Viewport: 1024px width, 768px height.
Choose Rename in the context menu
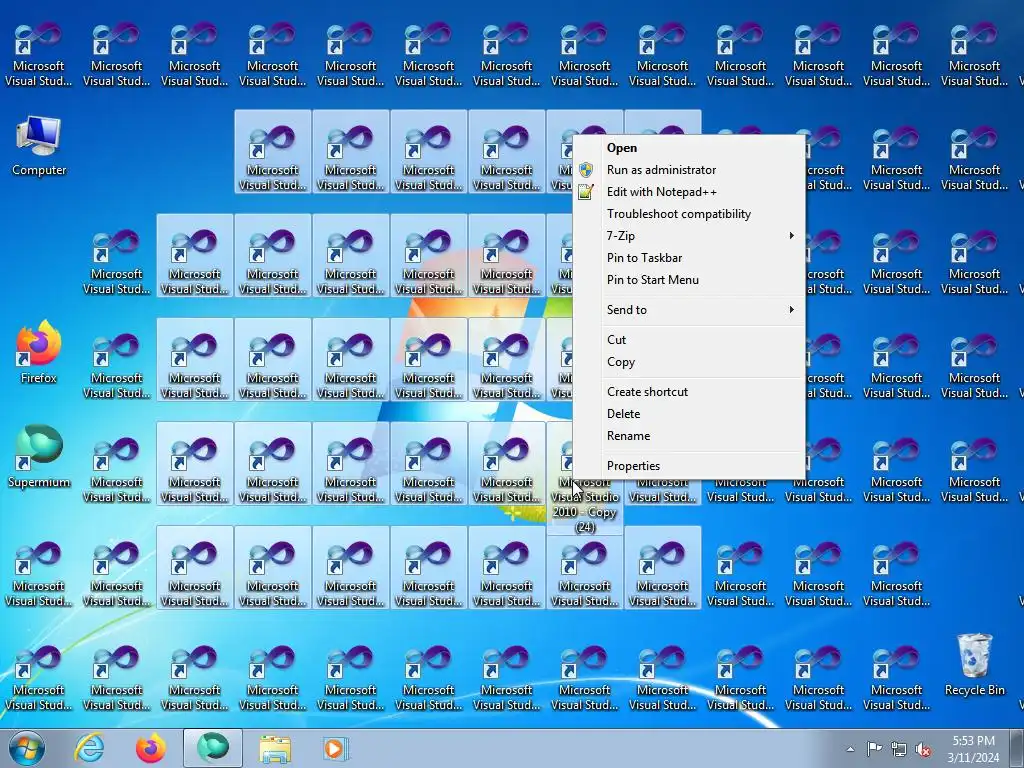click(x=689, y=436)
